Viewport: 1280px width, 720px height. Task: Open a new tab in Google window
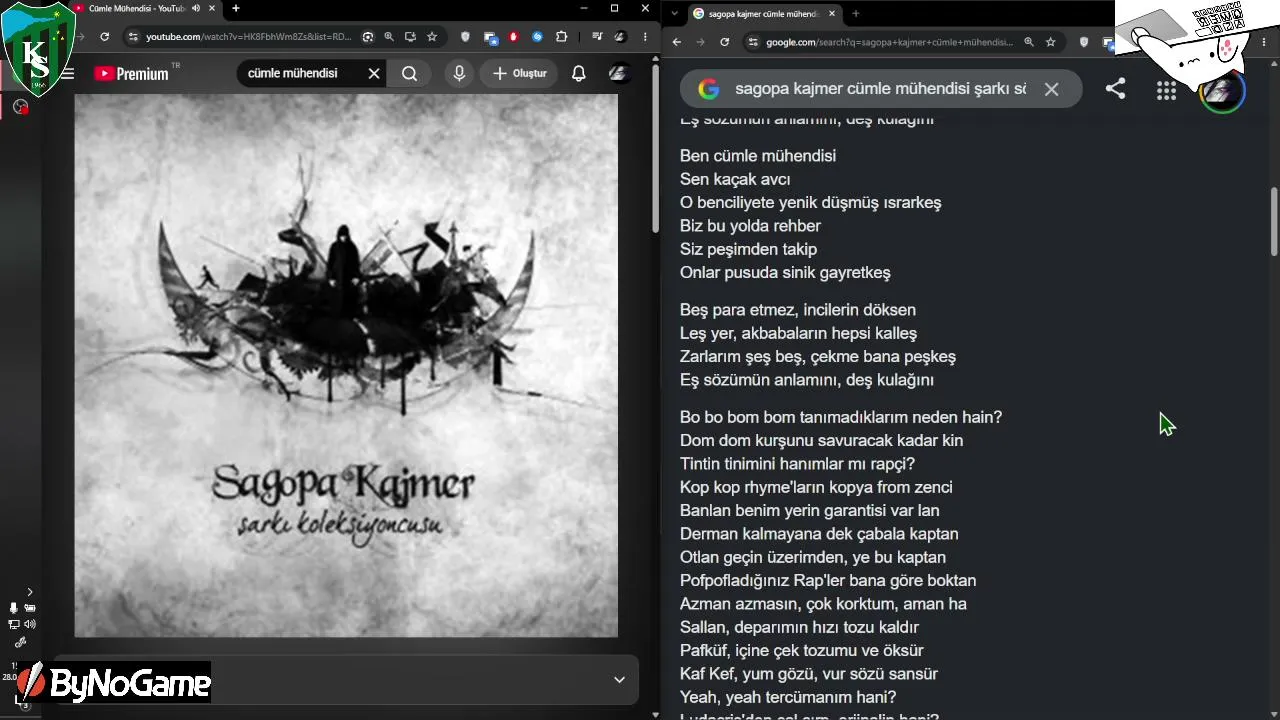[856, 14]
